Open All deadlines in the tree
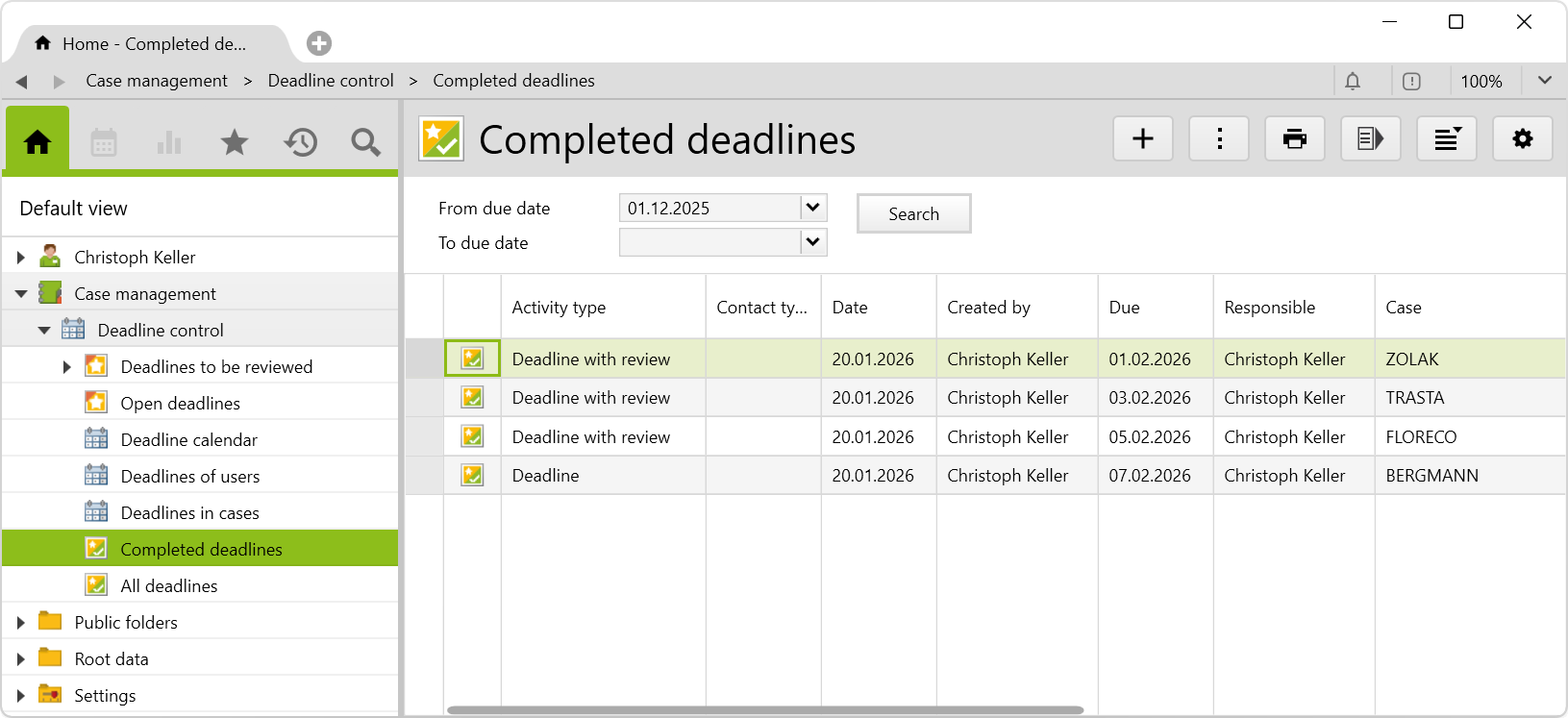This screenshot has height=718, width=1568. tap(169, 585)
